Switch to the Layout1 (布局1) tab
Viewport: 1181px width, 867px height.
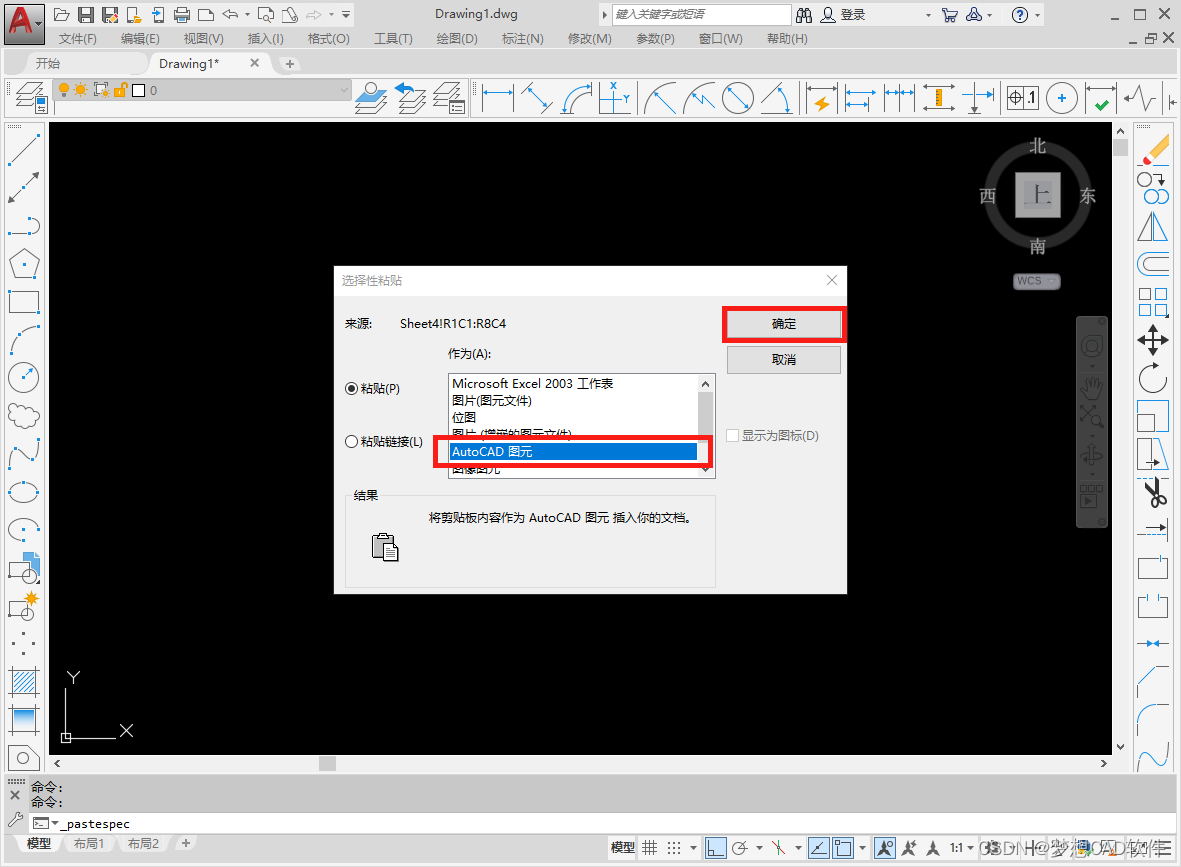pos(89,844)
